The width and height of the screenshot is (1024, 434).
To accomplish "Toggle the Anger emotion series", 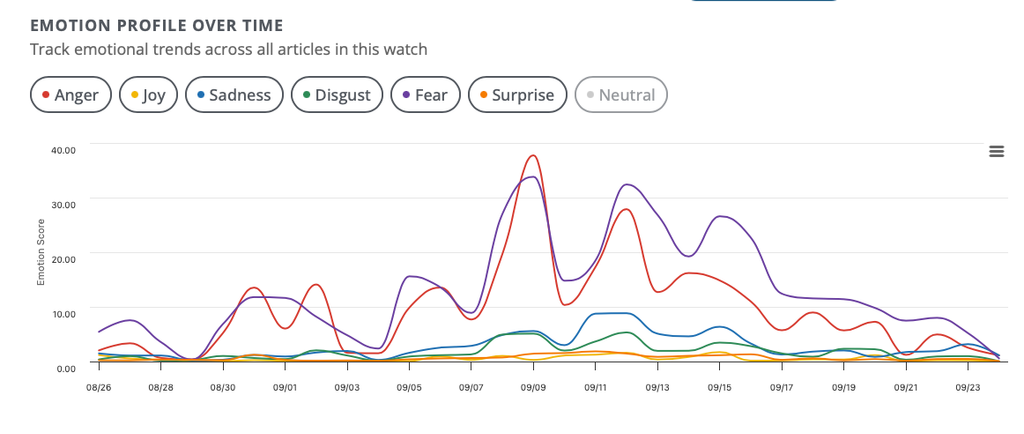I will pyautogui.click(x=71, y=95).
